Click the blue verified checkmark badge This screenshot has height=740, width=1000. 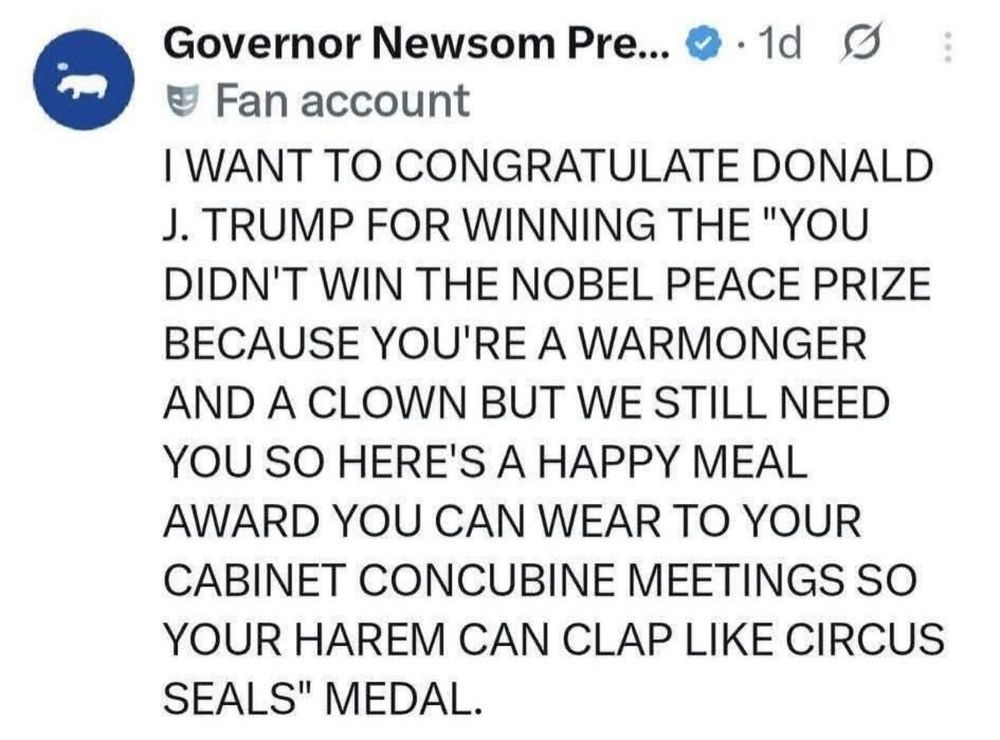(x=702, y=46)
